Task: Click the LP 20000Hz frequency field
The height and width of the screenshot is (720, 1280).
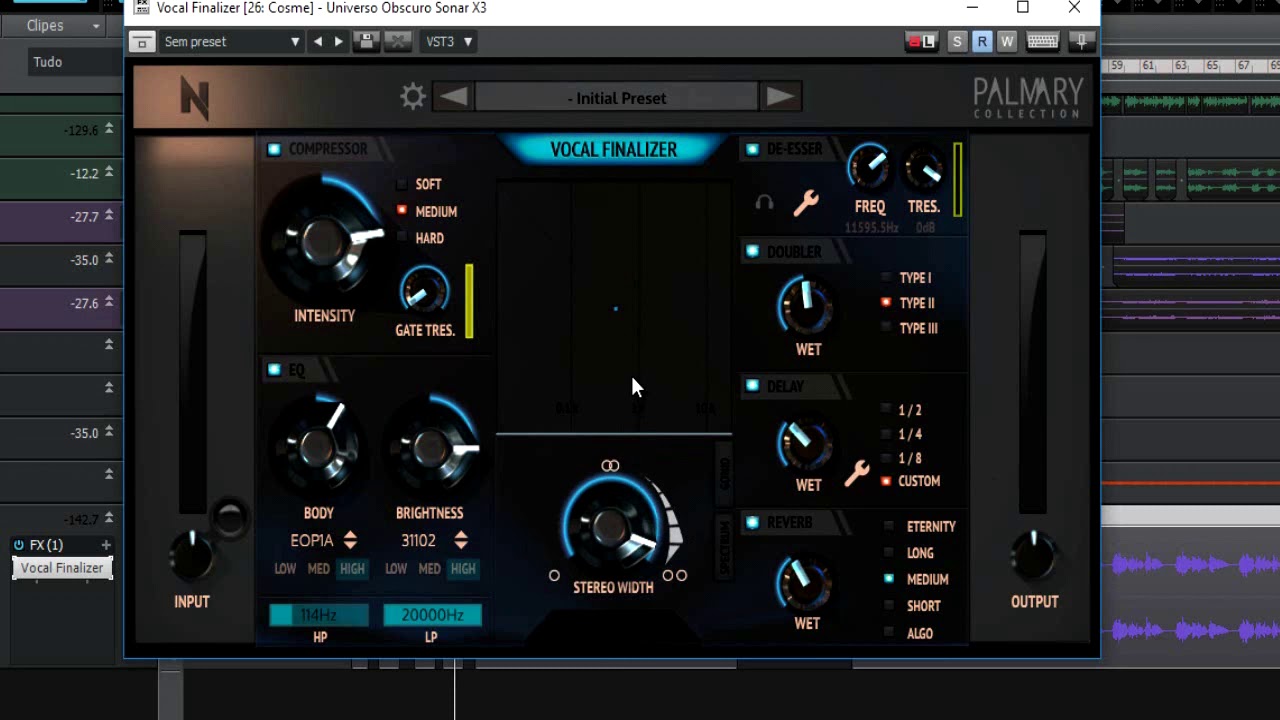Action: [432, 615]
